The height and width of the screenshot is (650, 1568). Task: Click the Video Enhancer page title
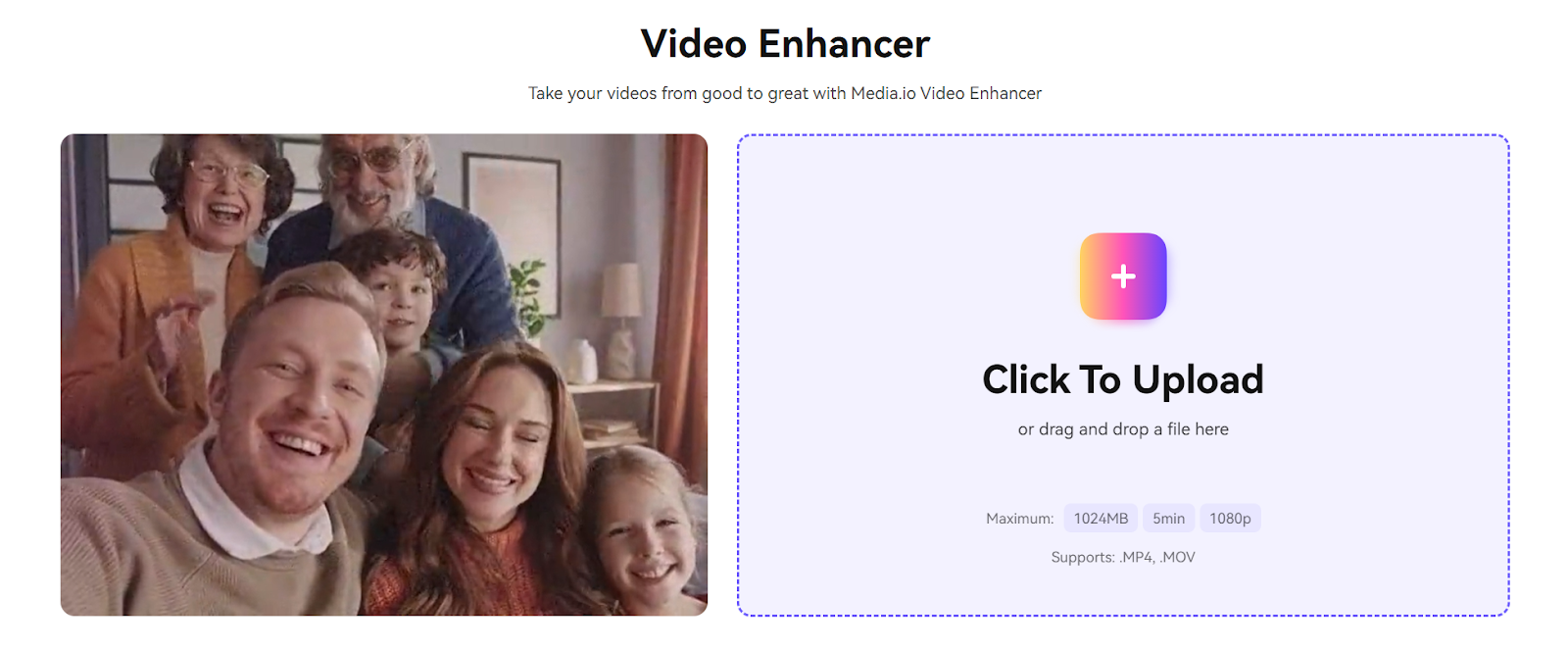tap(785, 44)
